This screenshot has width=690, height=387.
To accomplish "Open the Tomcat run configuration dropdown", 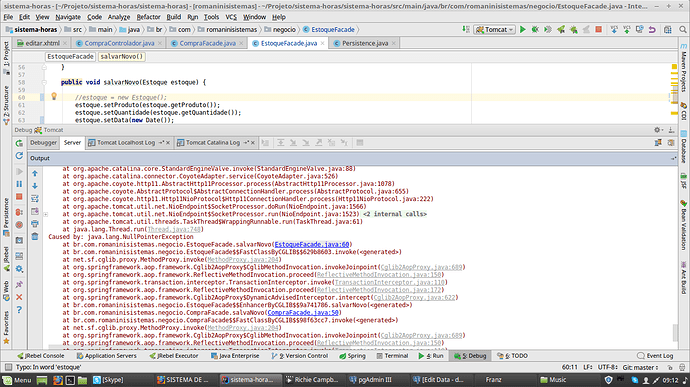I will (x=495, y=29).
